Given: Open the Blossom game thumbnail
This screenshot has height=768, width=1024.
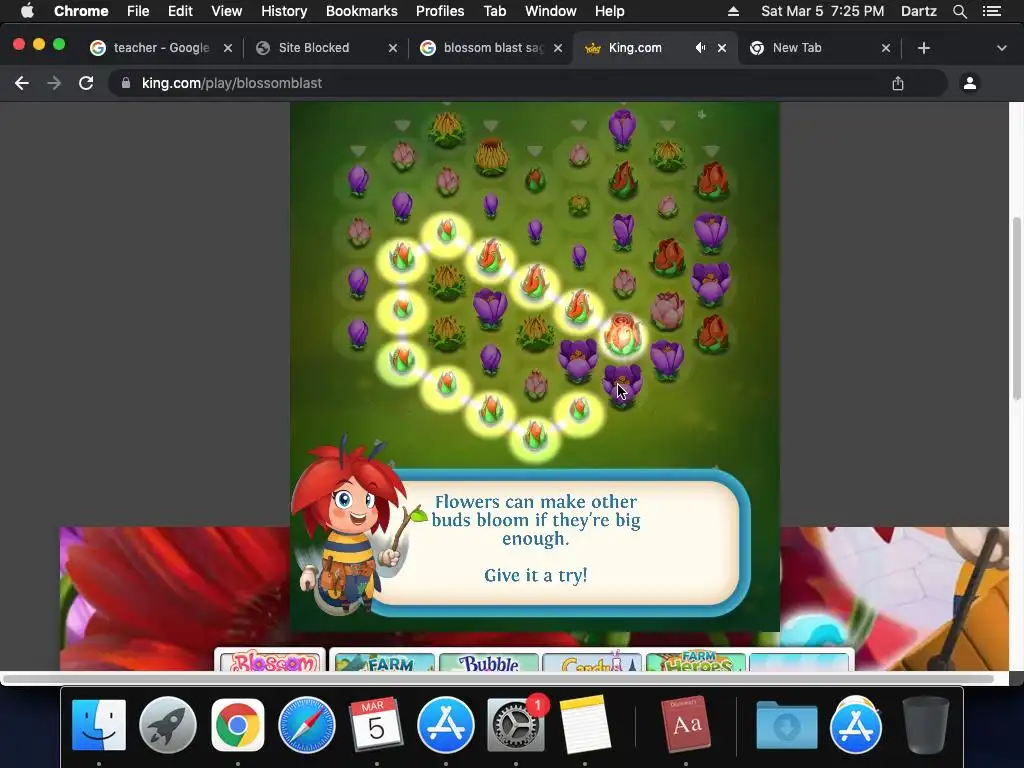Looking at the screenshot, I should coord(270,660).
